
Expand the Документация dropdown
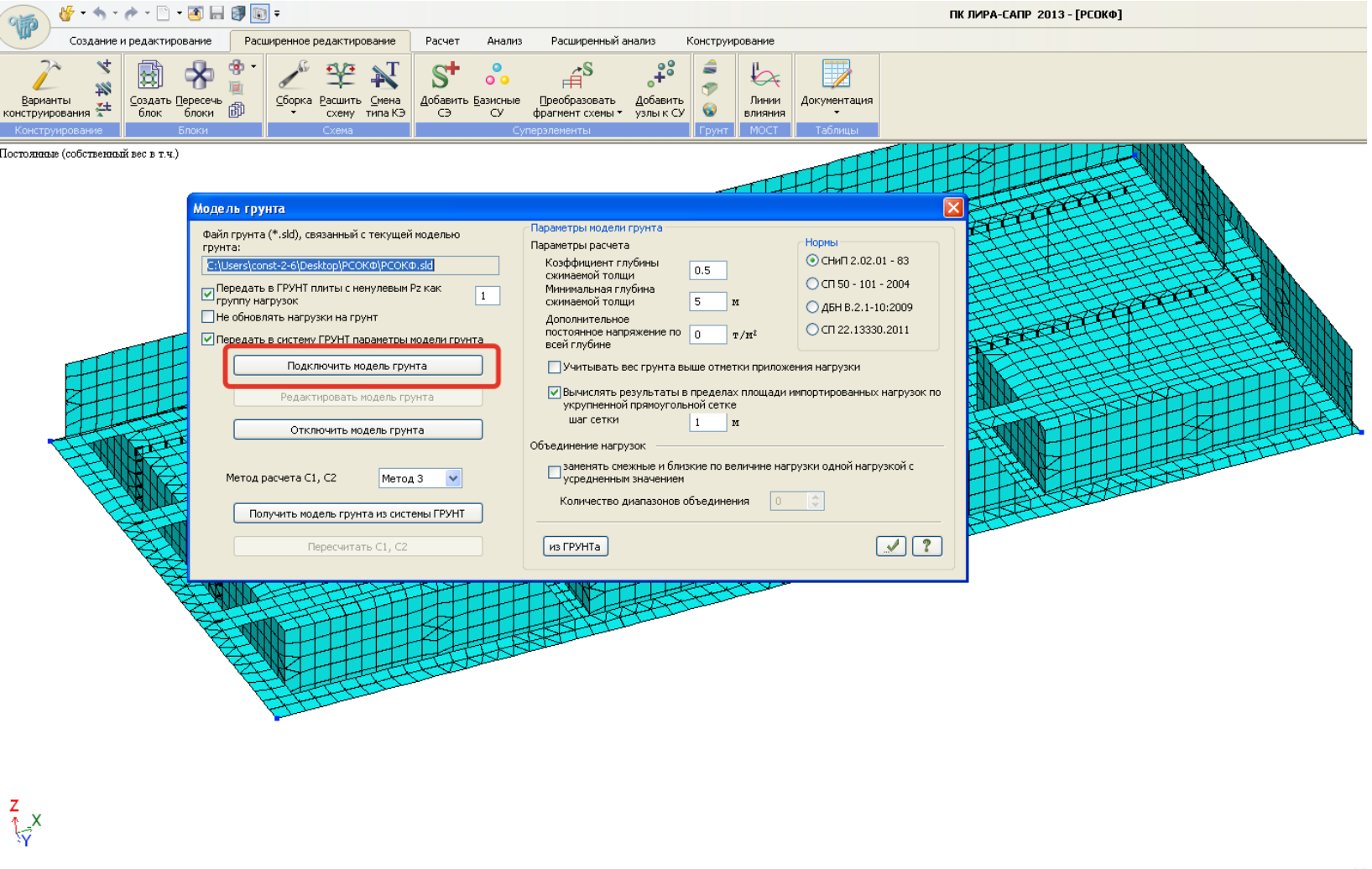click(837, 112)
